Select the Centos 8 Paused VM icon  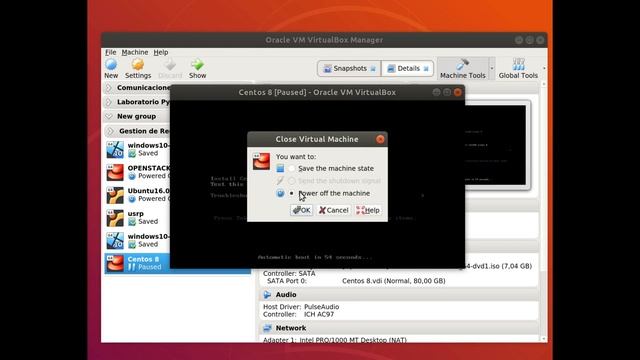[x=115, y=263]
